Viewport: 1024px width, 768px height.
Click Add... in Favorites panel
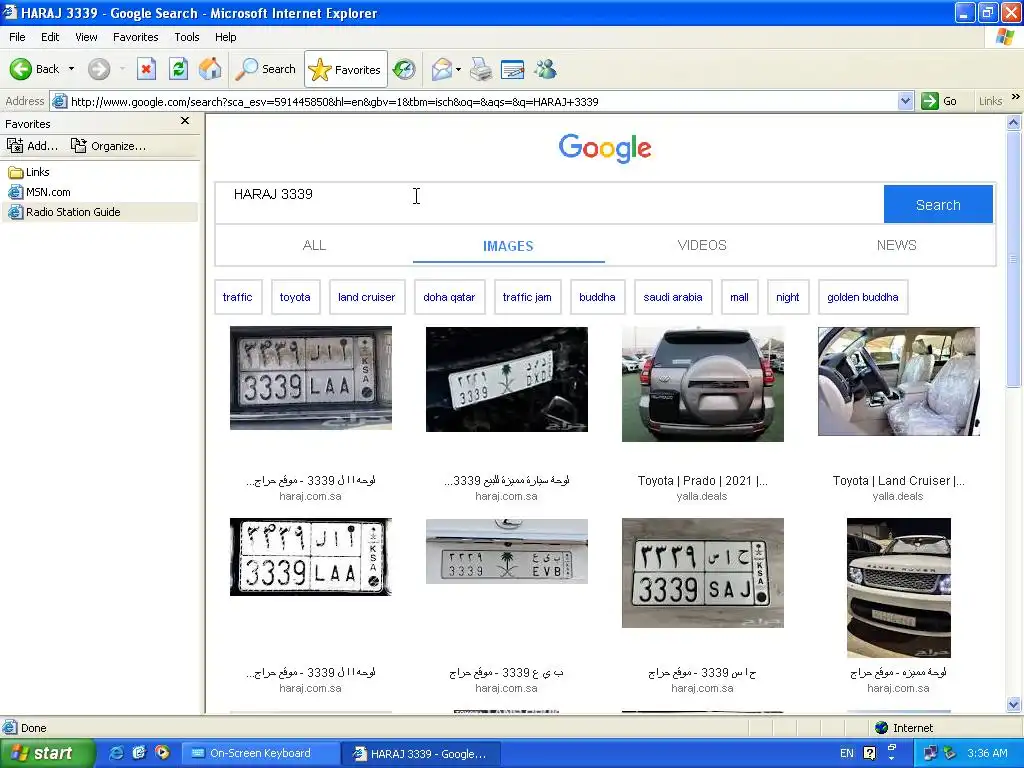click(x=32, y=146)
